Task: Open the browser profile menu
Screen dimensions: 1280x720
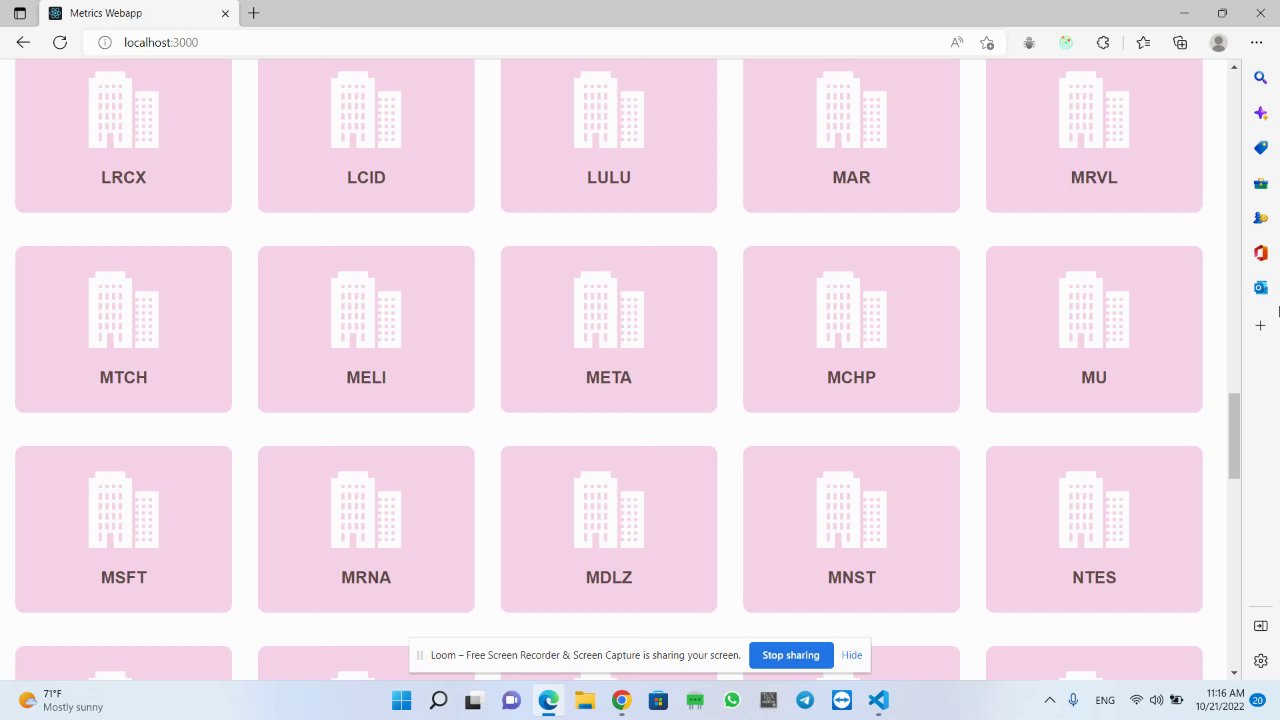Action: (x=1218, y=42)
